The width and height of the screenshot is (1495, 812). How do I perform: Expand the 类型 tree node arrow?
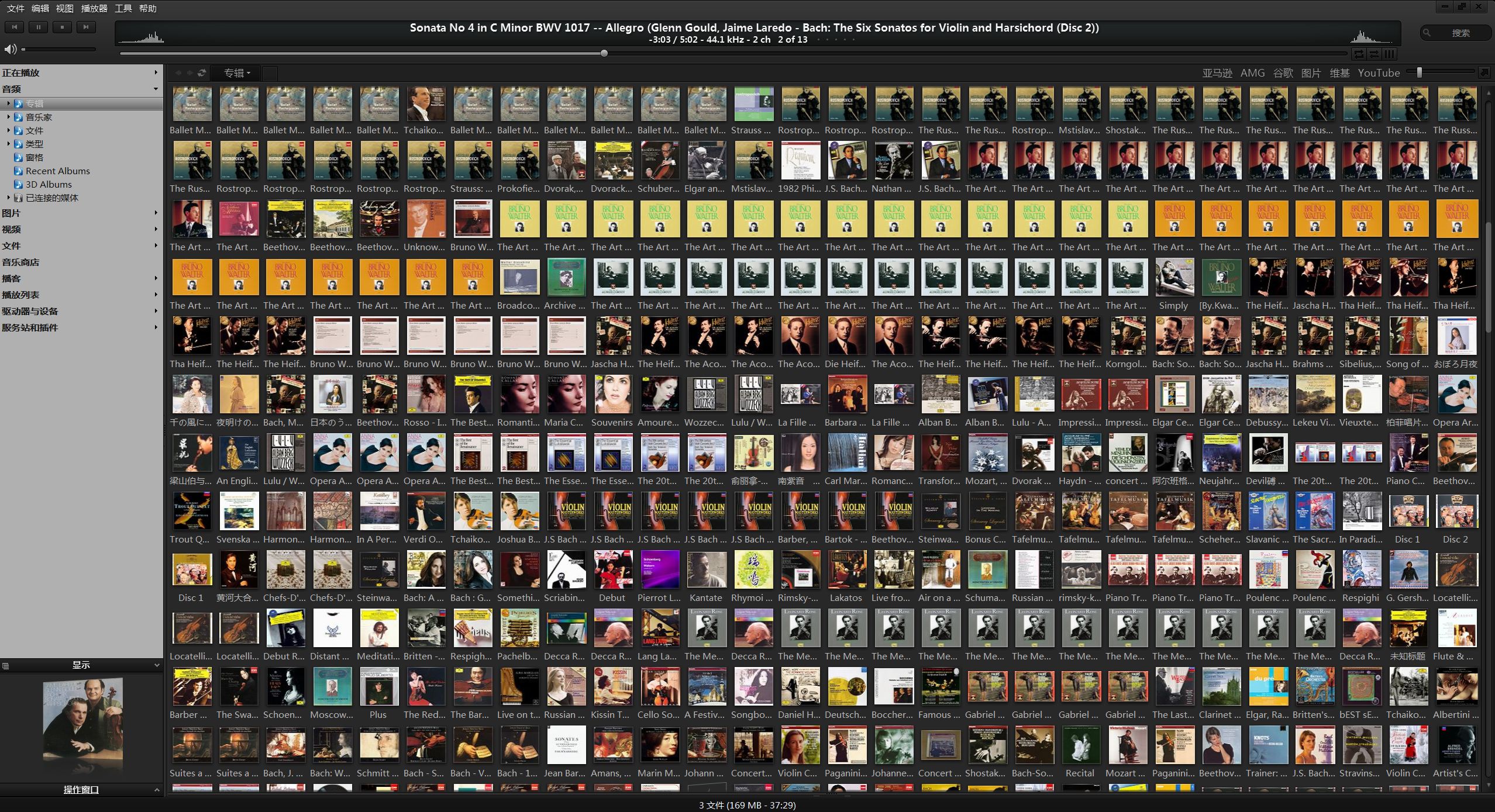click(8, 144)
